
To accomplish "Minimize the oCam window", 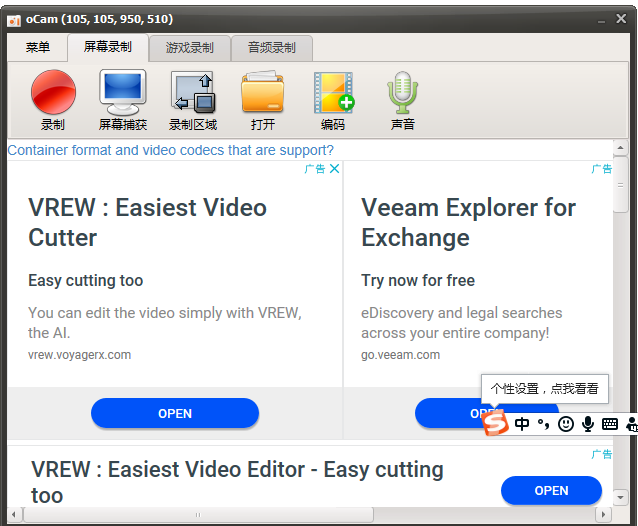I will 601,20.
